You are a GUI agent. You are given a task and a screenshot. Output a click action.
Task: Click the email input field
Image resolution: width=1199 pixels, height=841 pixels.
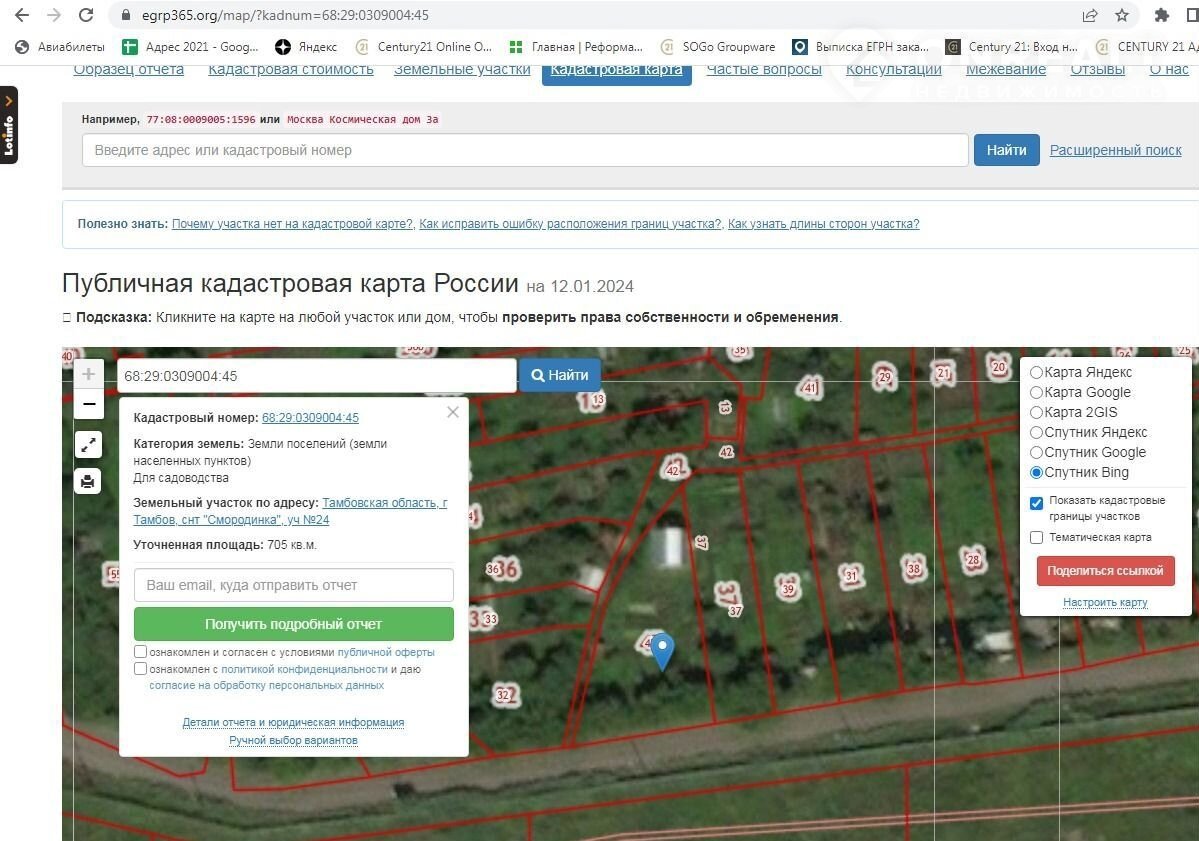click(294, 585)
